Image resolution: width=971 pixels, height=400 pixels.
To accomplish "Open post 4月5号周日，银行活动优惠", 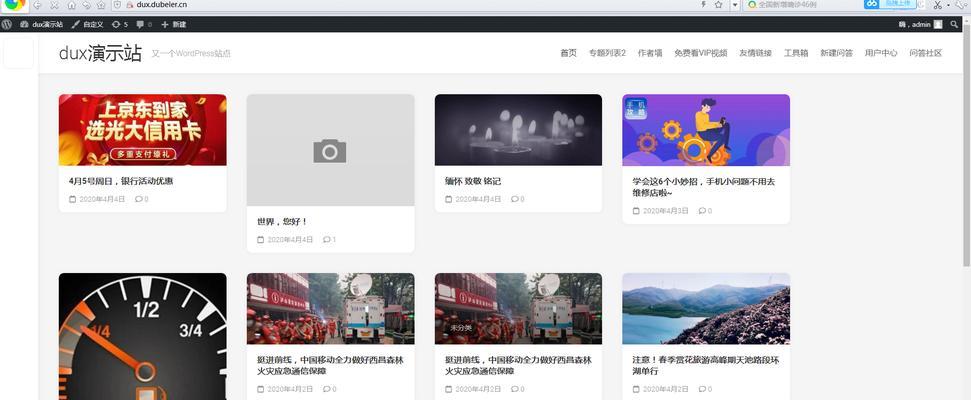I will [121, 181].
